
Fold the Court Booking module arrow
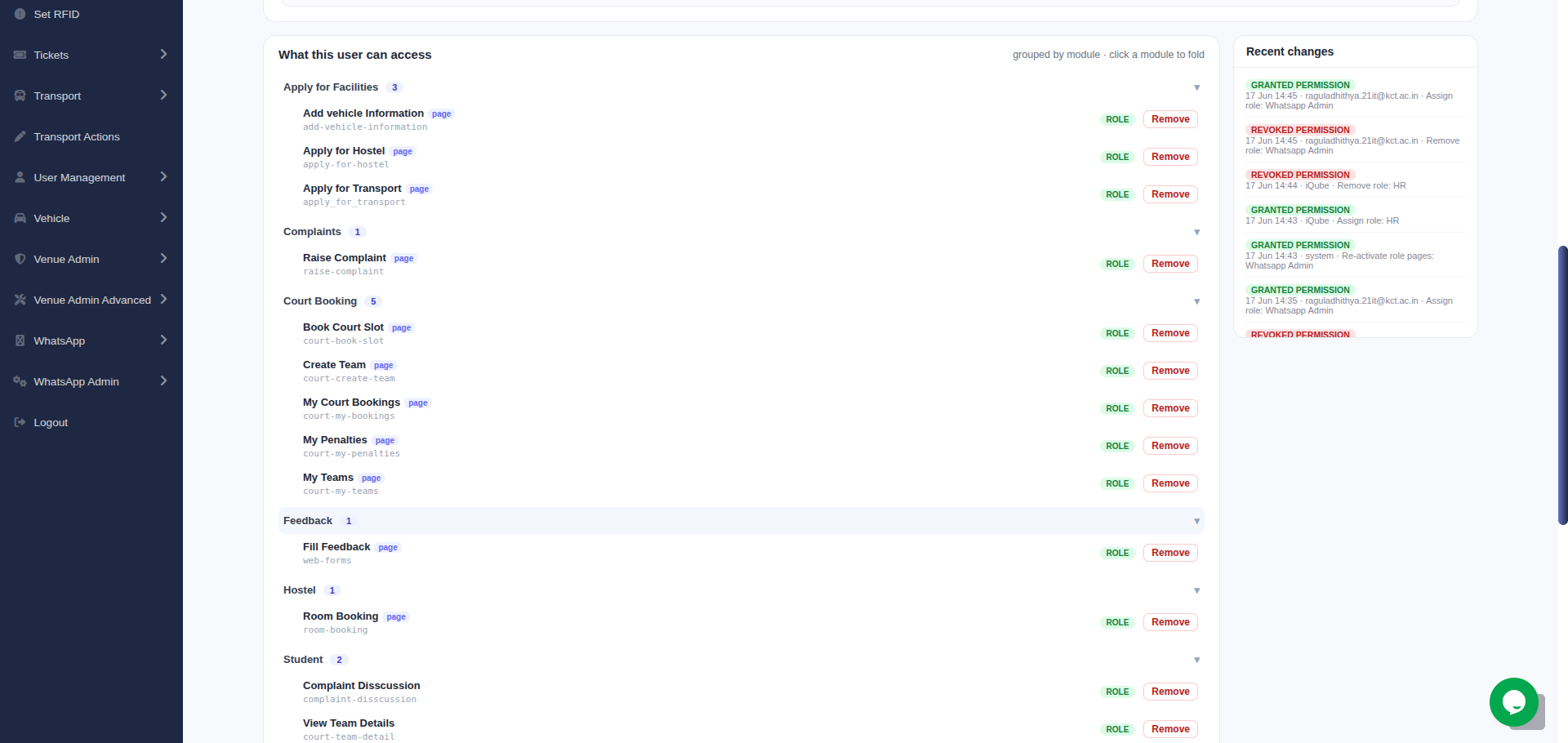tap(1196, 301)
